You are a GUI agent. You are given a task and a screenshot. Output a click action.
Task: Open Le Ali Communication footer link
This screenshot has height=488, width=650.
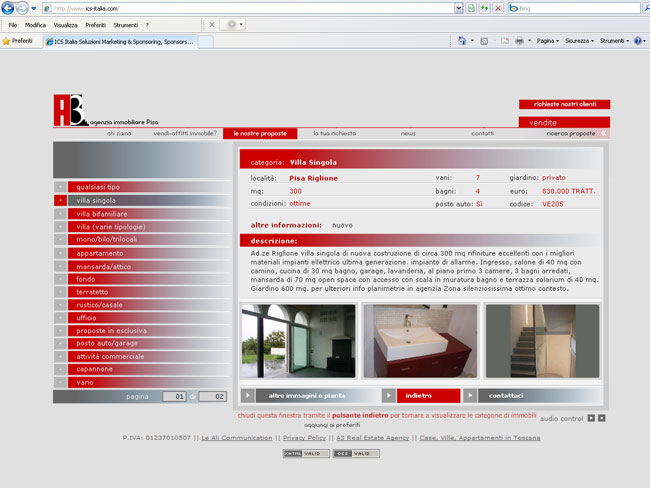[237, 438]
